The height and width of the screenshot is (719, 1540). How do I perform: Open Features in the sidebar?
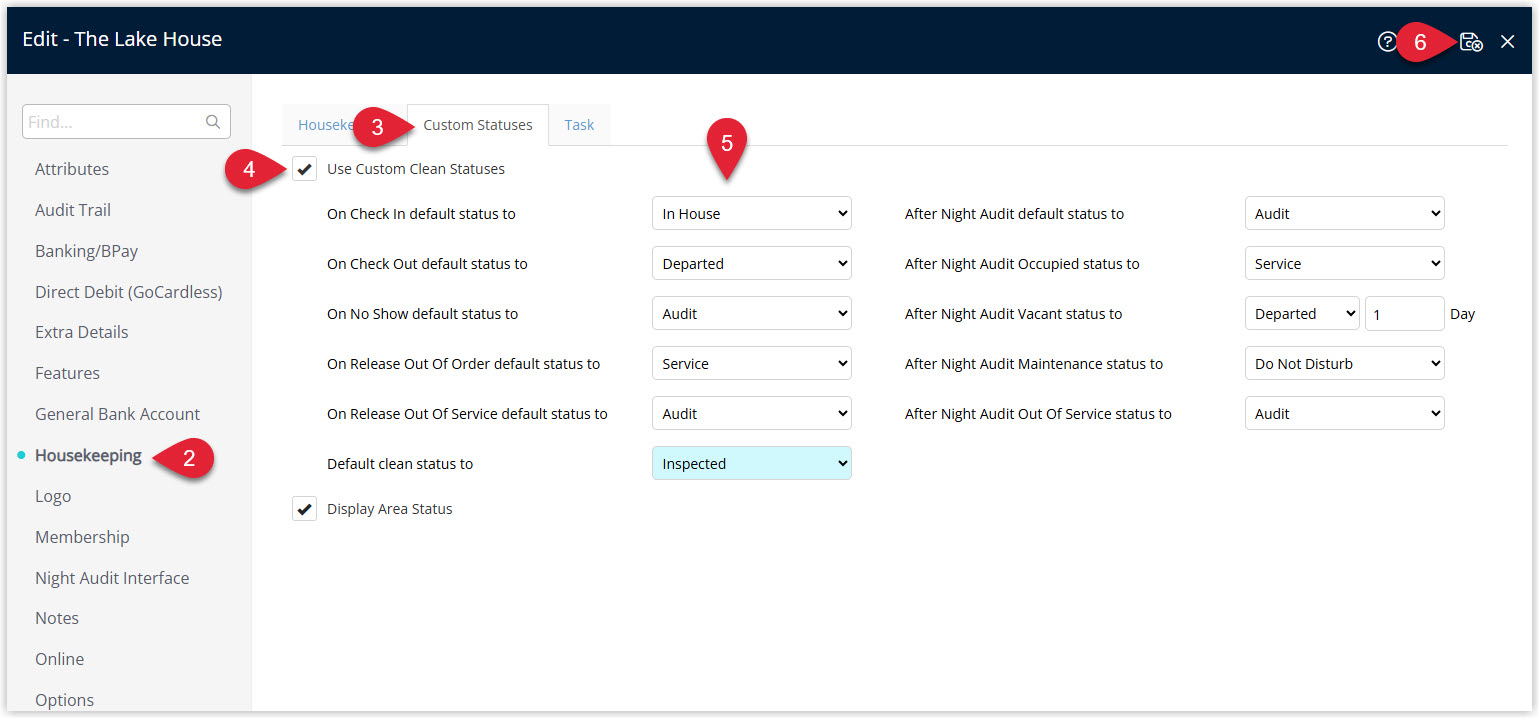[x=67, y=373]
